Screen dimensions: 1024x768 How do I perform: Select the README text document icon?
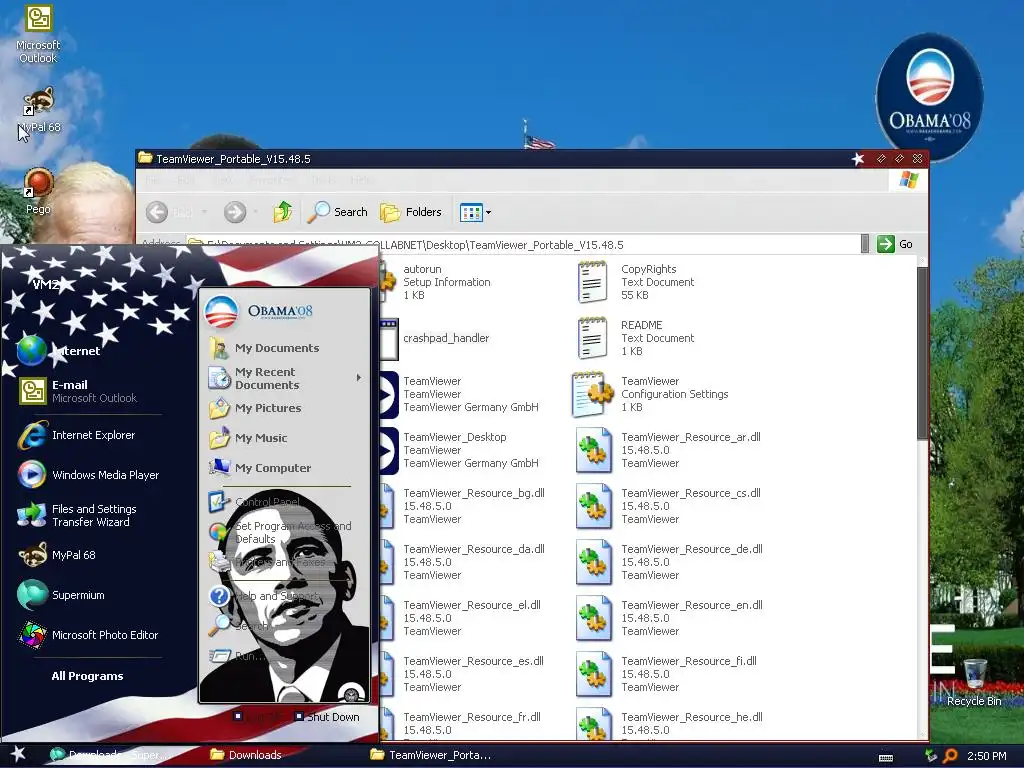(592, 338)
